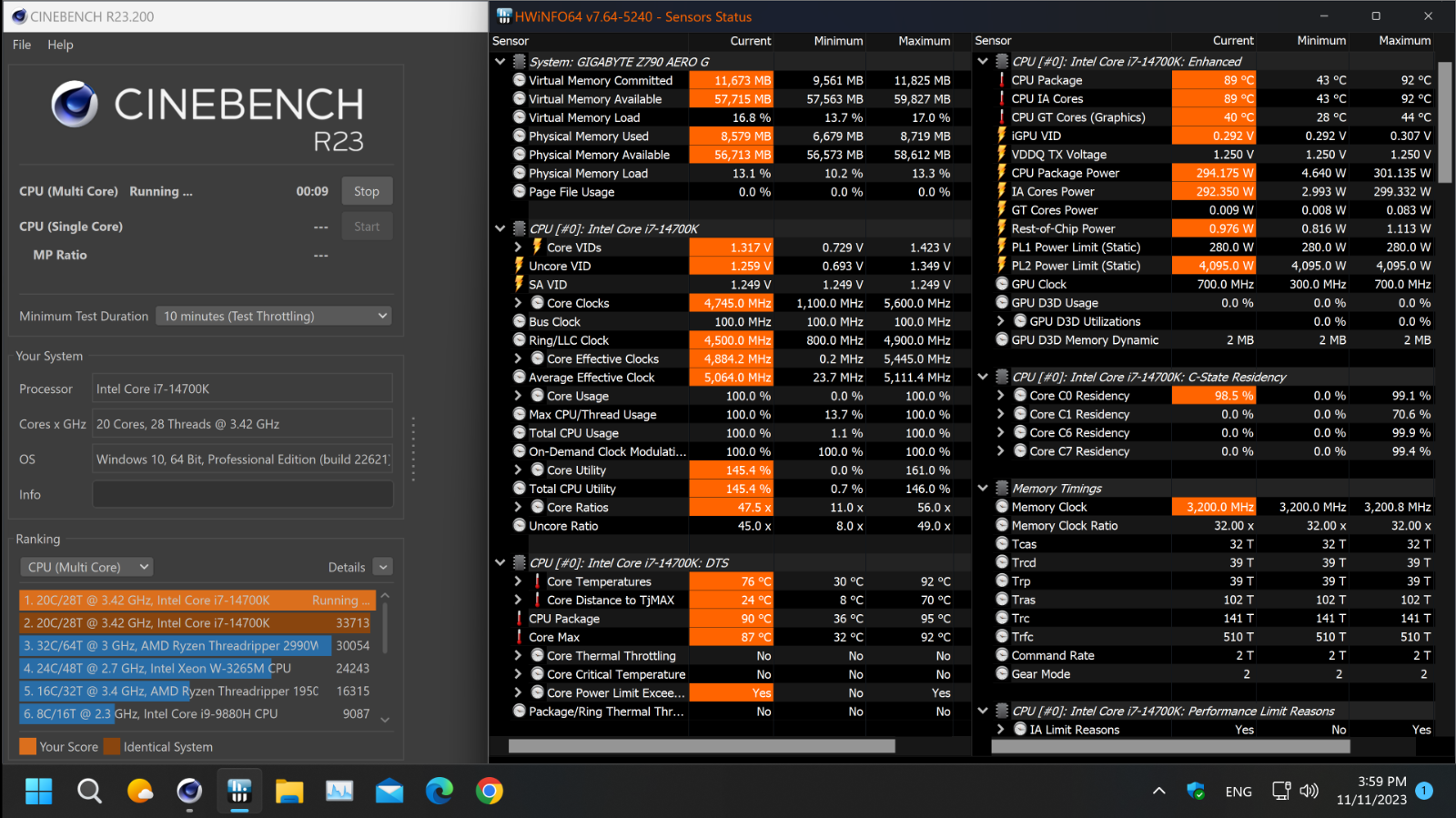Select the Intel Xeon W-3265M ranking row
The height and width of the screenshot is (818, 1456).
click(x=197, y=668)
